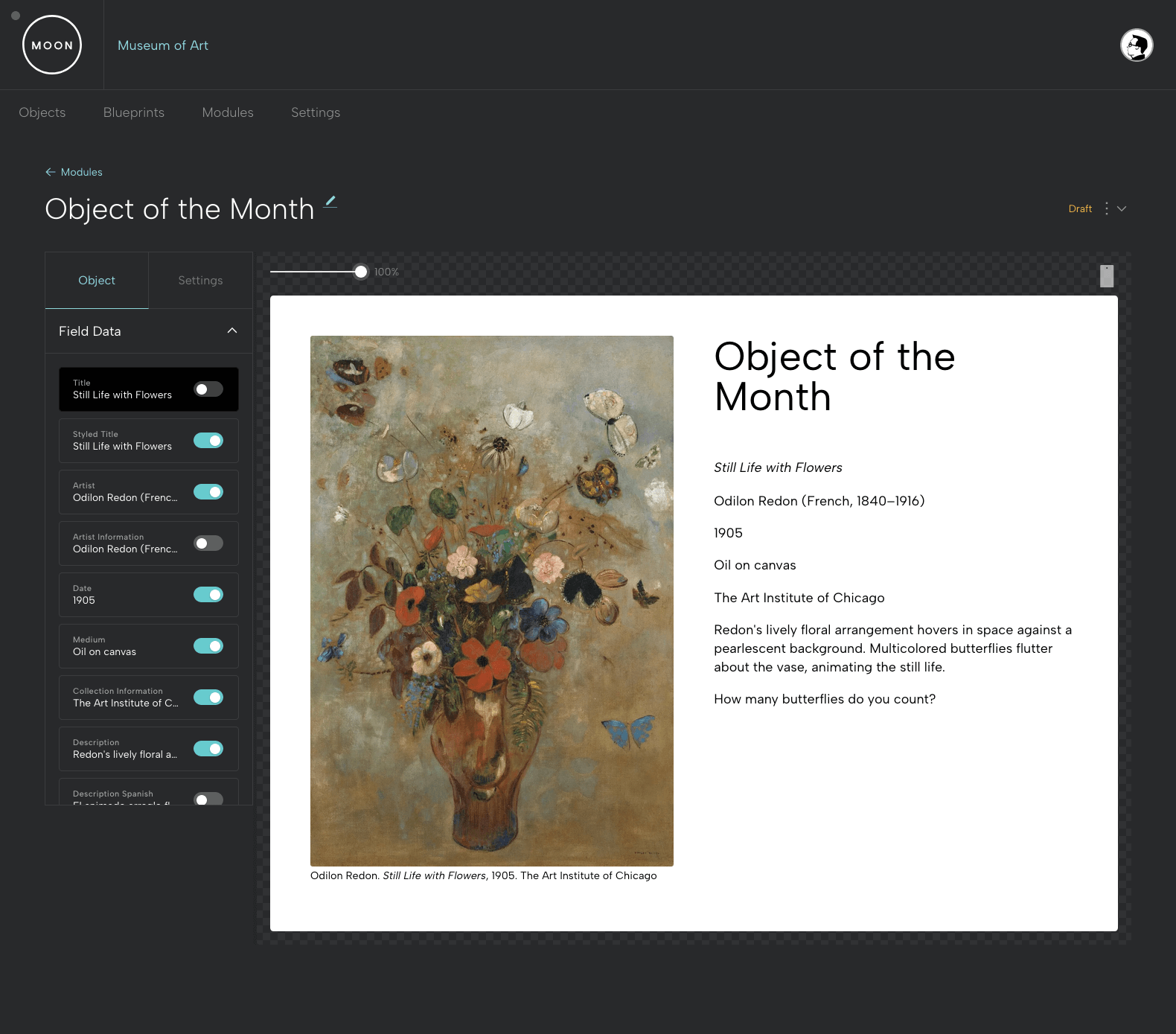Open the vertical three-dot options menu

pos(1107,208)
